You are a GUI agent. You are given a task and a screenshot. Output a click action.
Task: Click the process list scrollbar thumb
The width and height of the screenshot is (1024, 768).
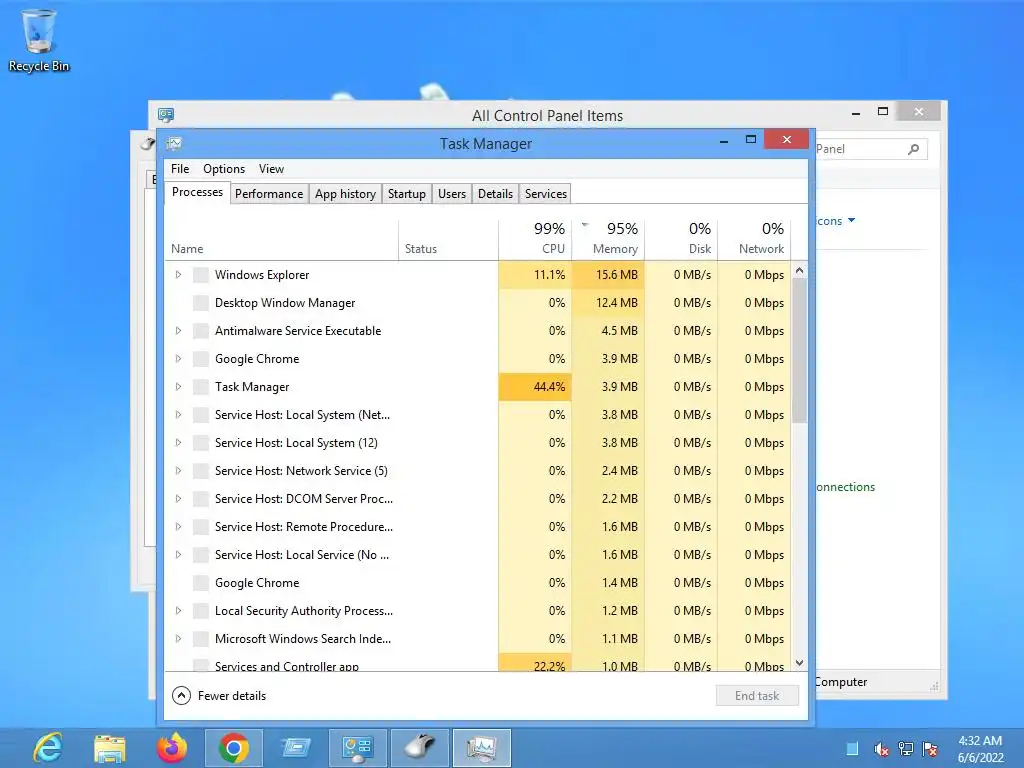point(799,351)
